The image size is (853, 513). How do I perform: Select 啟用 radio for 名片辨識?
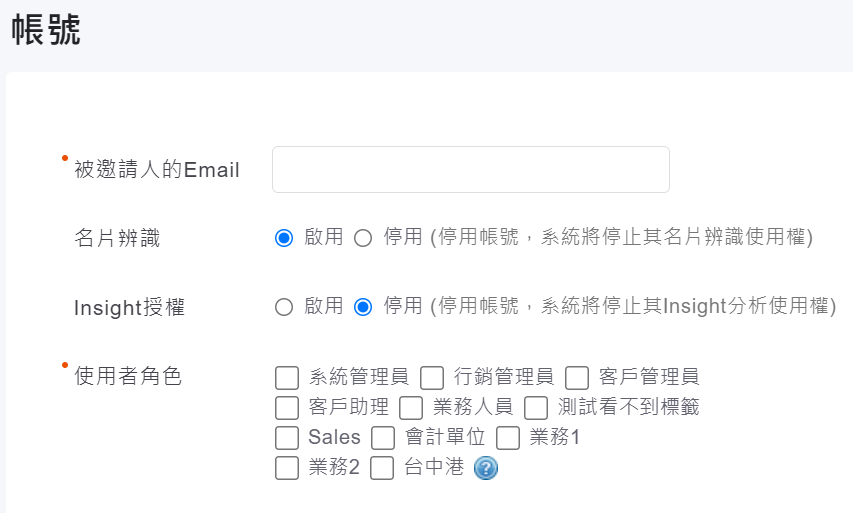click(x=284, y=238)
